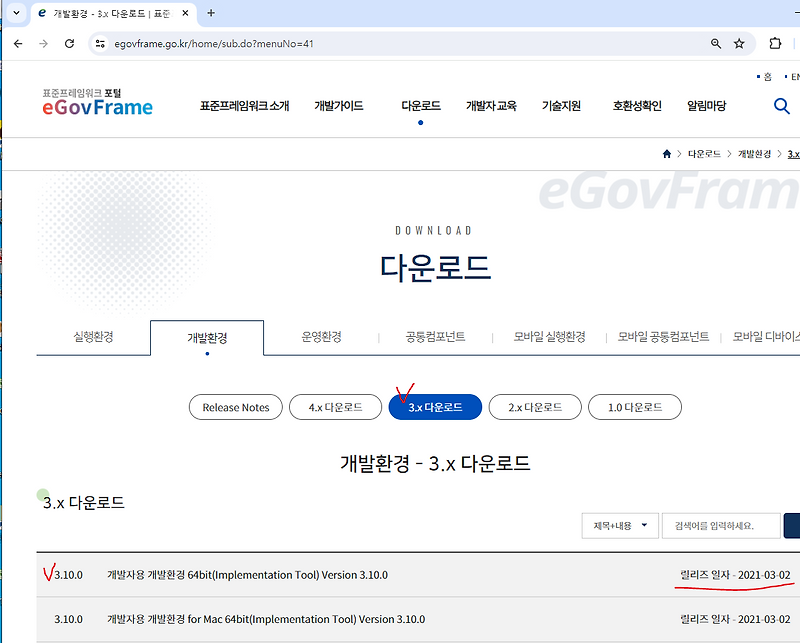Click the home icon in the breadcrumb
This screenshot has height=643, width=800.
666,154
